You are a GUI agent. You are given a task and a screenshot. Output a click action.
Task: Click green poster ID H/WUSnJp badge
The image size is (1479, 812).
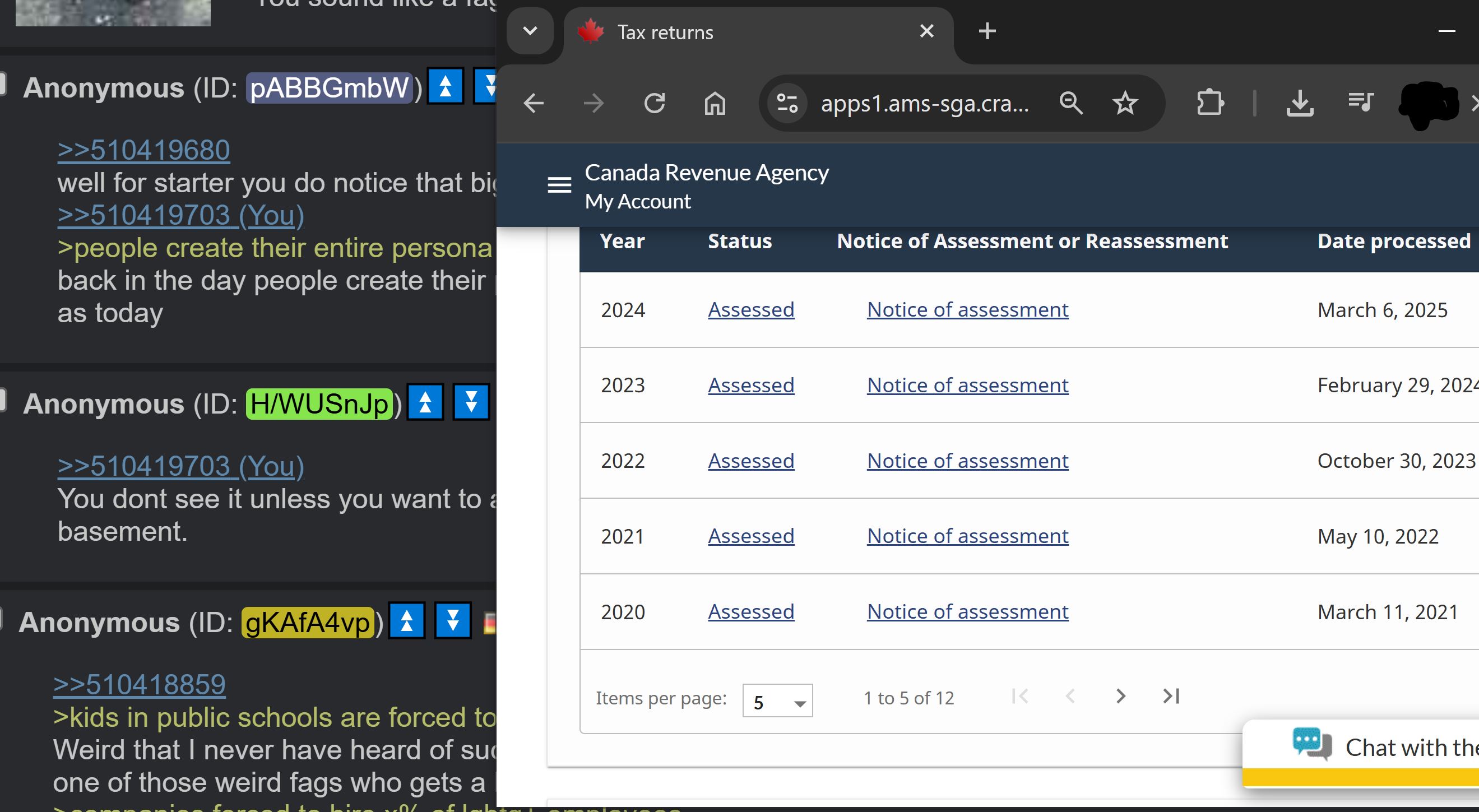click(320, 403)
